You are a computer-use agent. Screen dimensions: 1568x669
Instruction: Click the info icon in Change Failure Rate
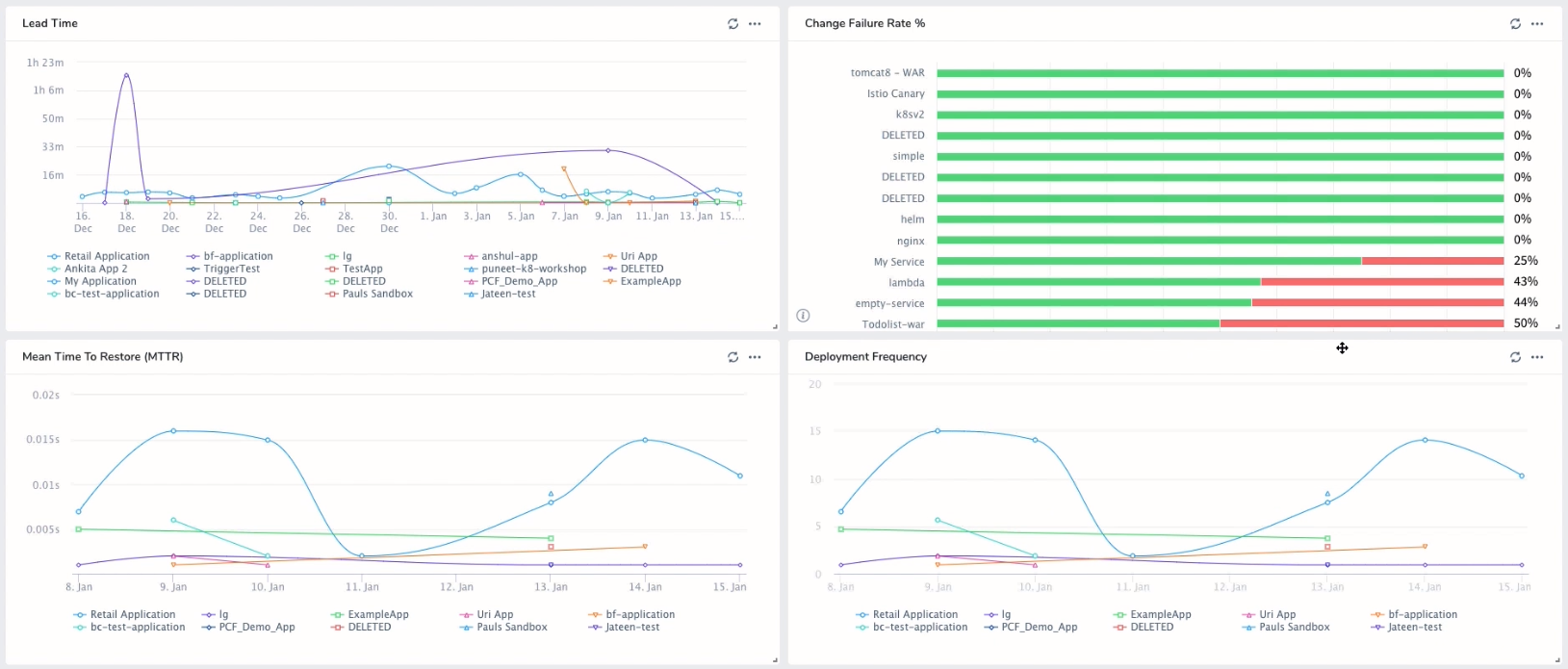click(803, 316)
